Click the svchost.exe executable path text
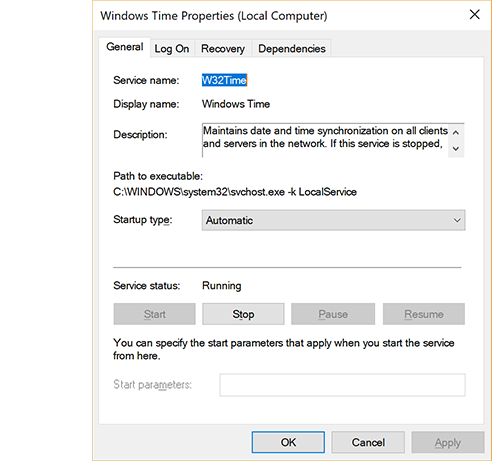492x461 pixels. pyautogui.click(x=235, y=192)
